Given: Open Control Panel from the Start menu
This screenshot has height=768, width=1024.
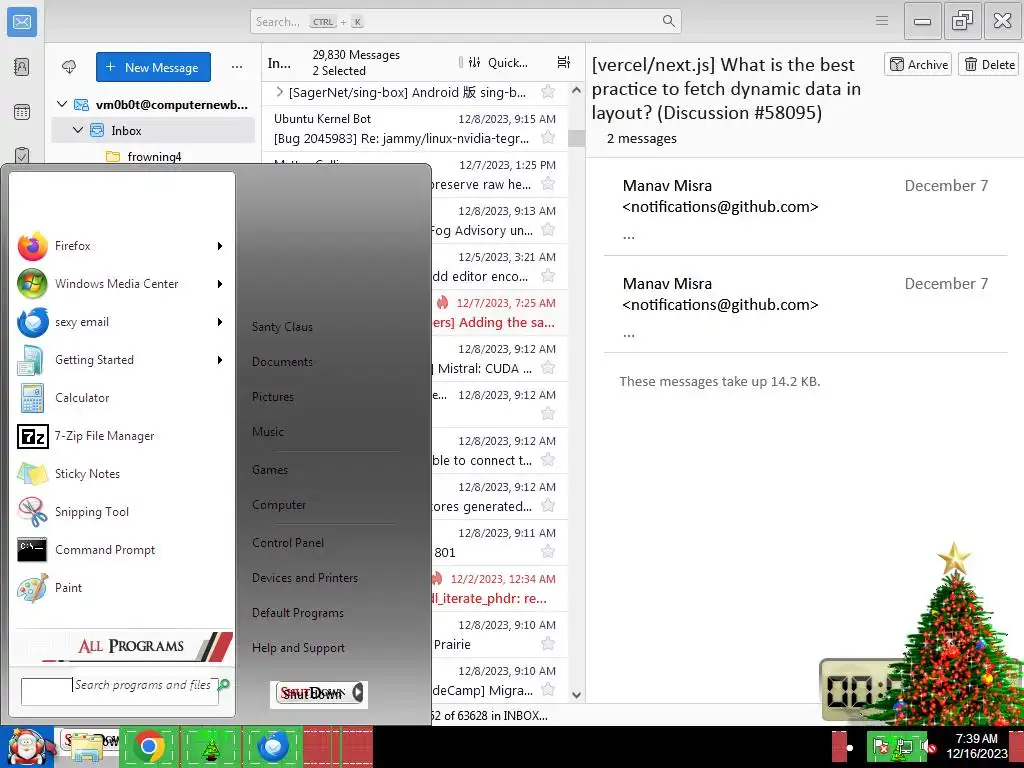Looking at the screenshot, I should pyautogui.click(x=288, y=543).
